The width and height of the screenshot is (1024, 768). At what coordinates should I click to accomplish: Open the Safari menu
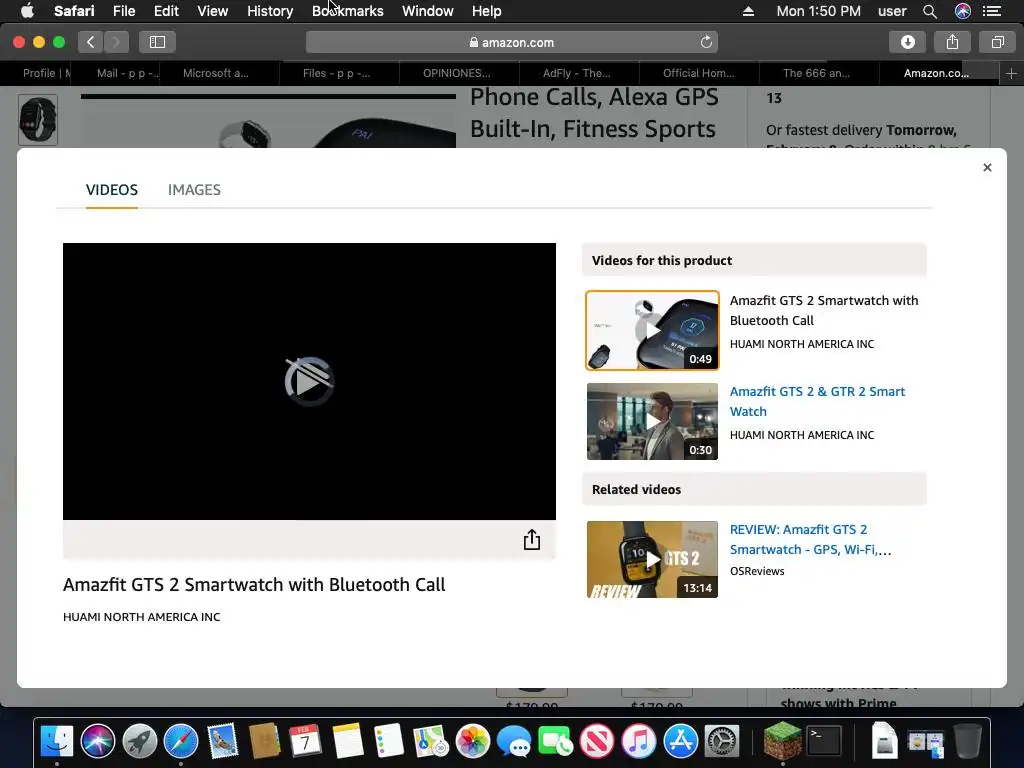(74, 11)
